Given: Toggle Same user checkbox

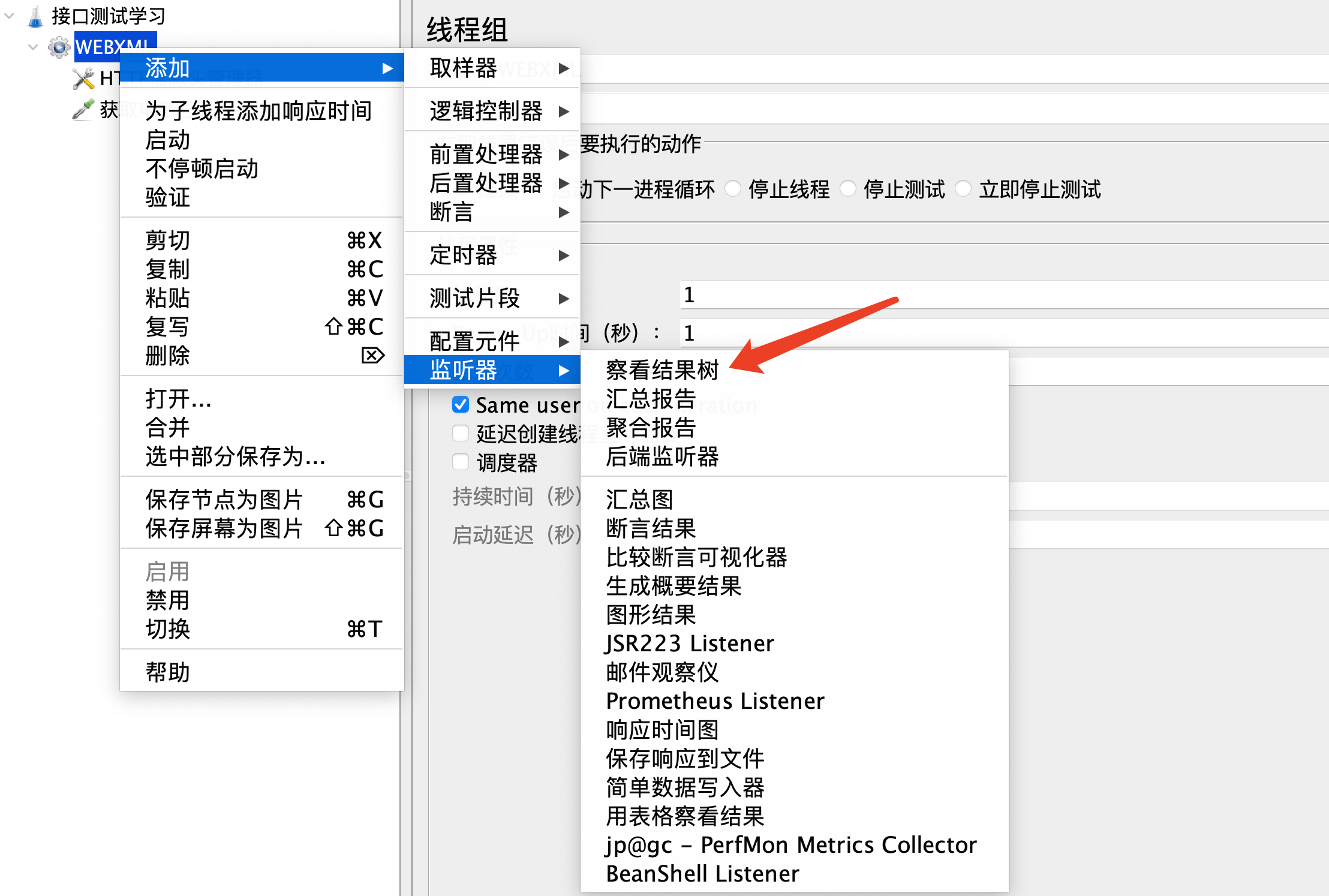Looking at the screenshot, I should pos(461,405).
